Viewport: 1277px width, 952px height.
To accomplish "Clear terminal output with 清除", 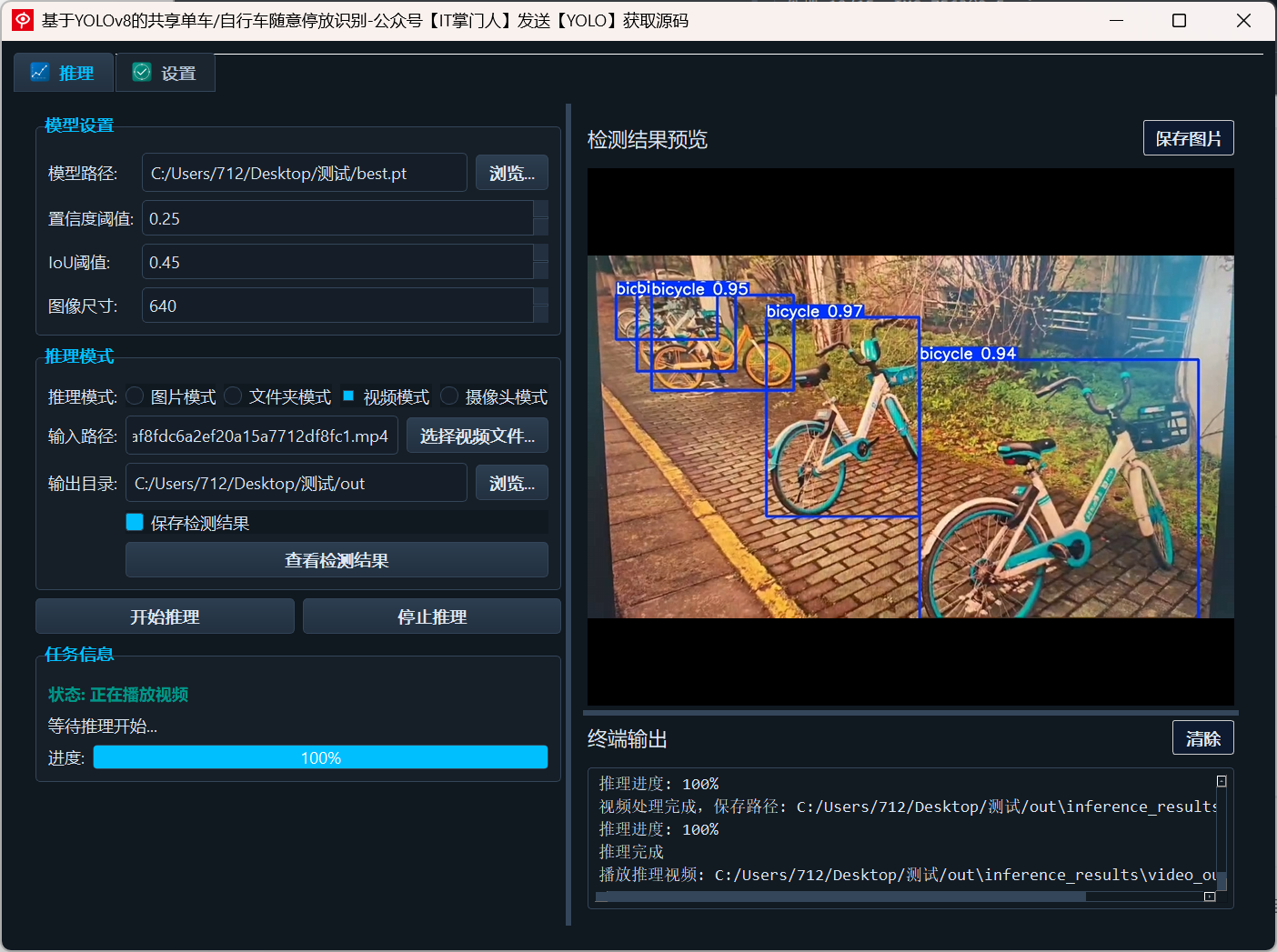I will click(x=1202, y=737).
